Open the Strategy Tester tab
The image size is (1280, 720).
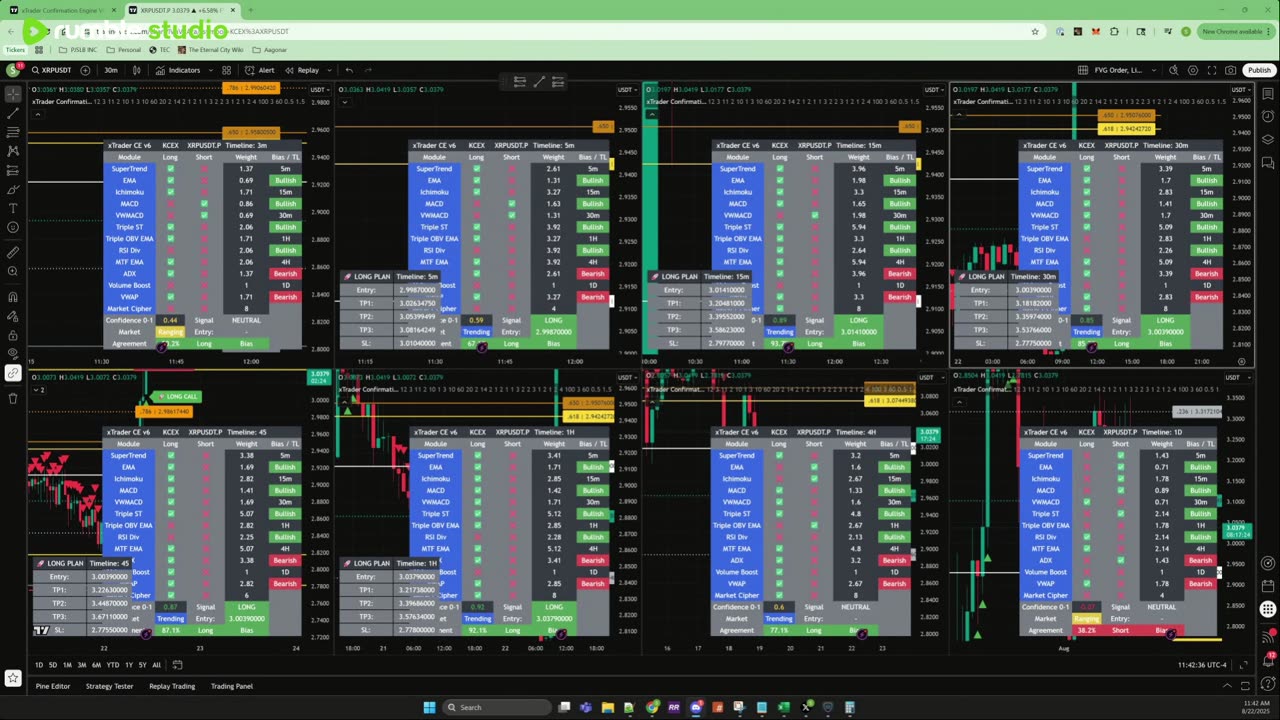[109, 686]
